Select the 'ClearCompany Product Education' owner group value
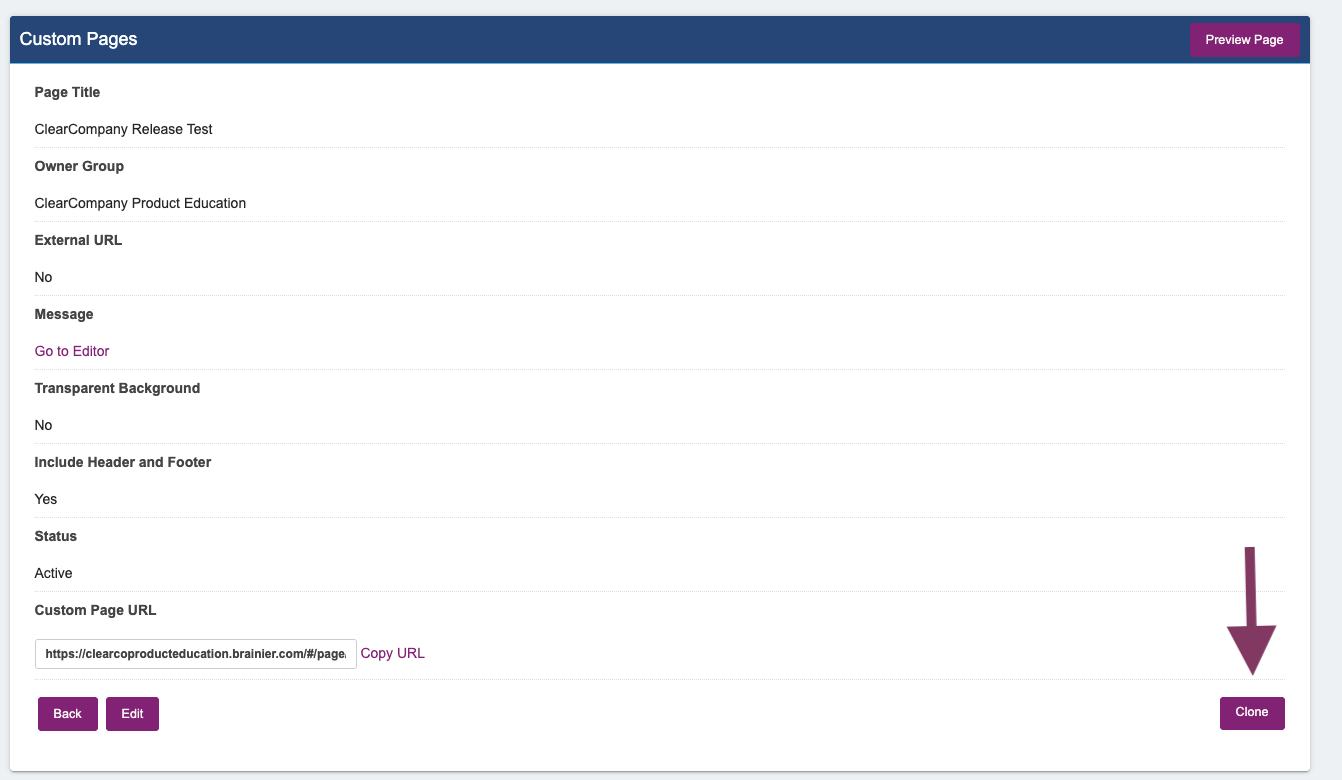The image size is (1342, 780). (x=140, y=203)
